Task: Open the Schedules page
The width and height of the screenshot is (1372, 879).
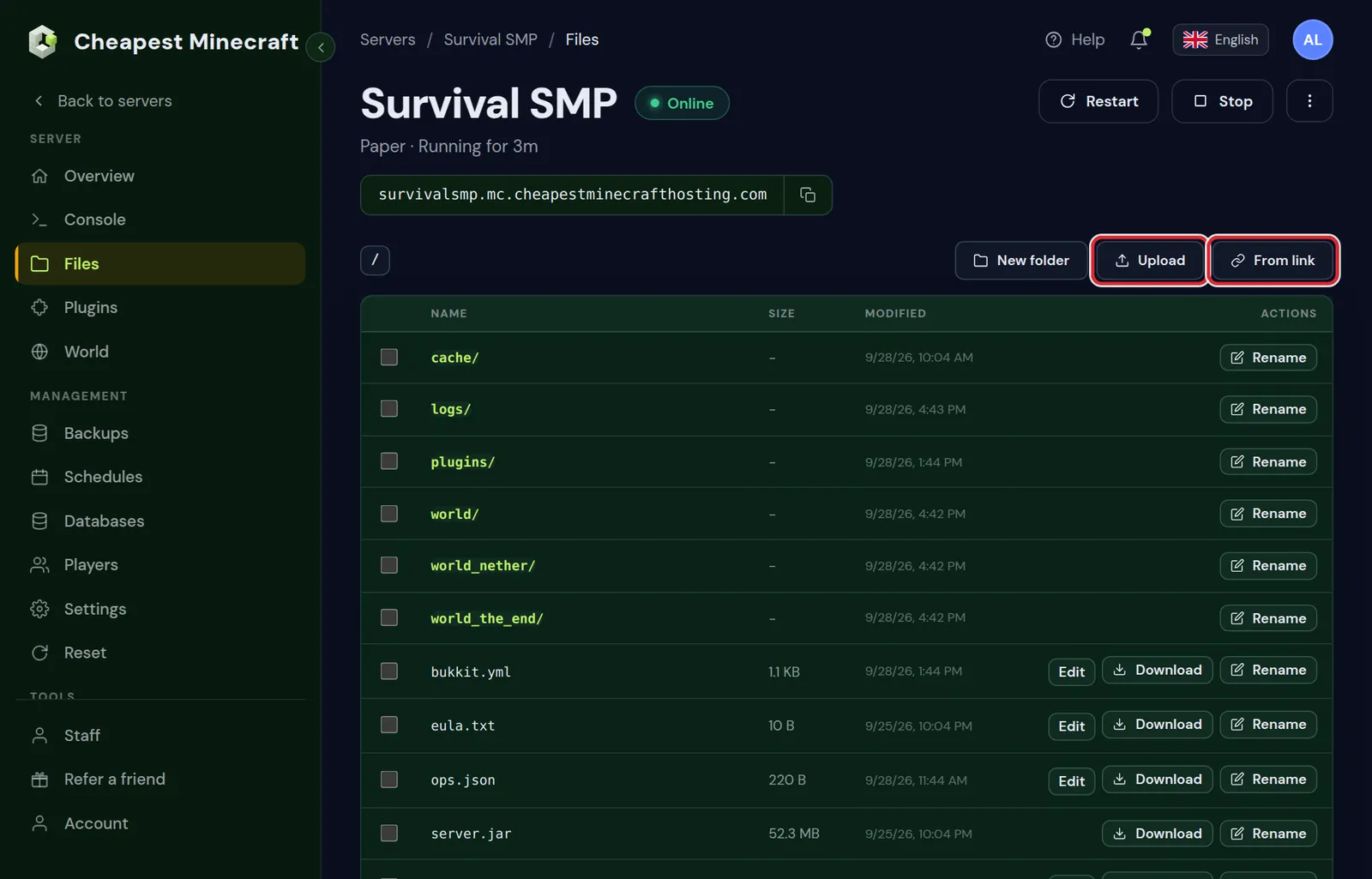Action: click(x=160, y=477)
